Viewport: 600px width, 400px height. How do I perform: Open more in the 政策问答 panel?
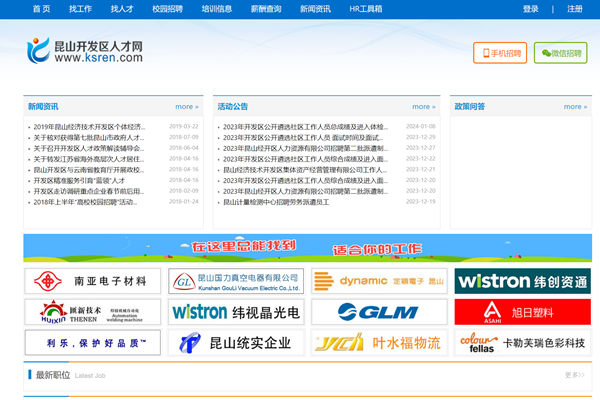tap(576, 107)
